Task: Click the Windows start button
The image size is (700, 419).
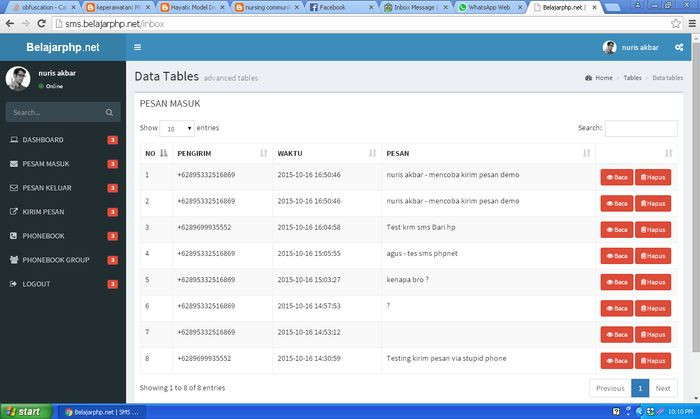Action: click(26, 412)
